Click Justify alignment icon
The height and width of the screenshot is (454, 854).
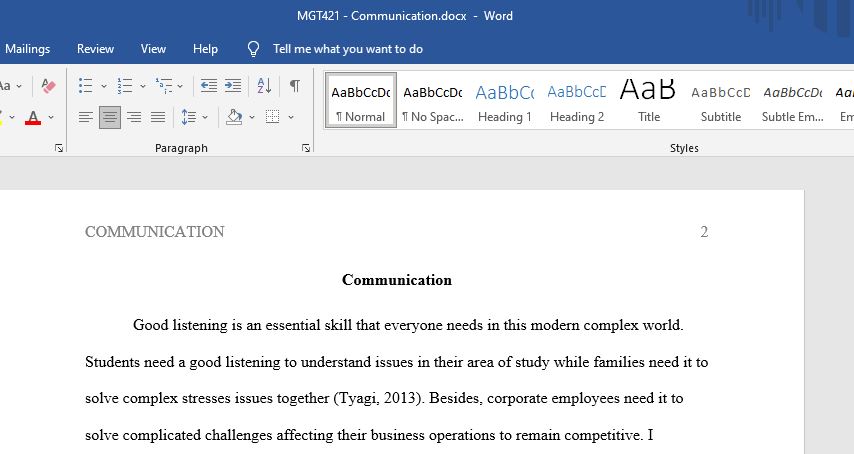(x=158, y=117)
